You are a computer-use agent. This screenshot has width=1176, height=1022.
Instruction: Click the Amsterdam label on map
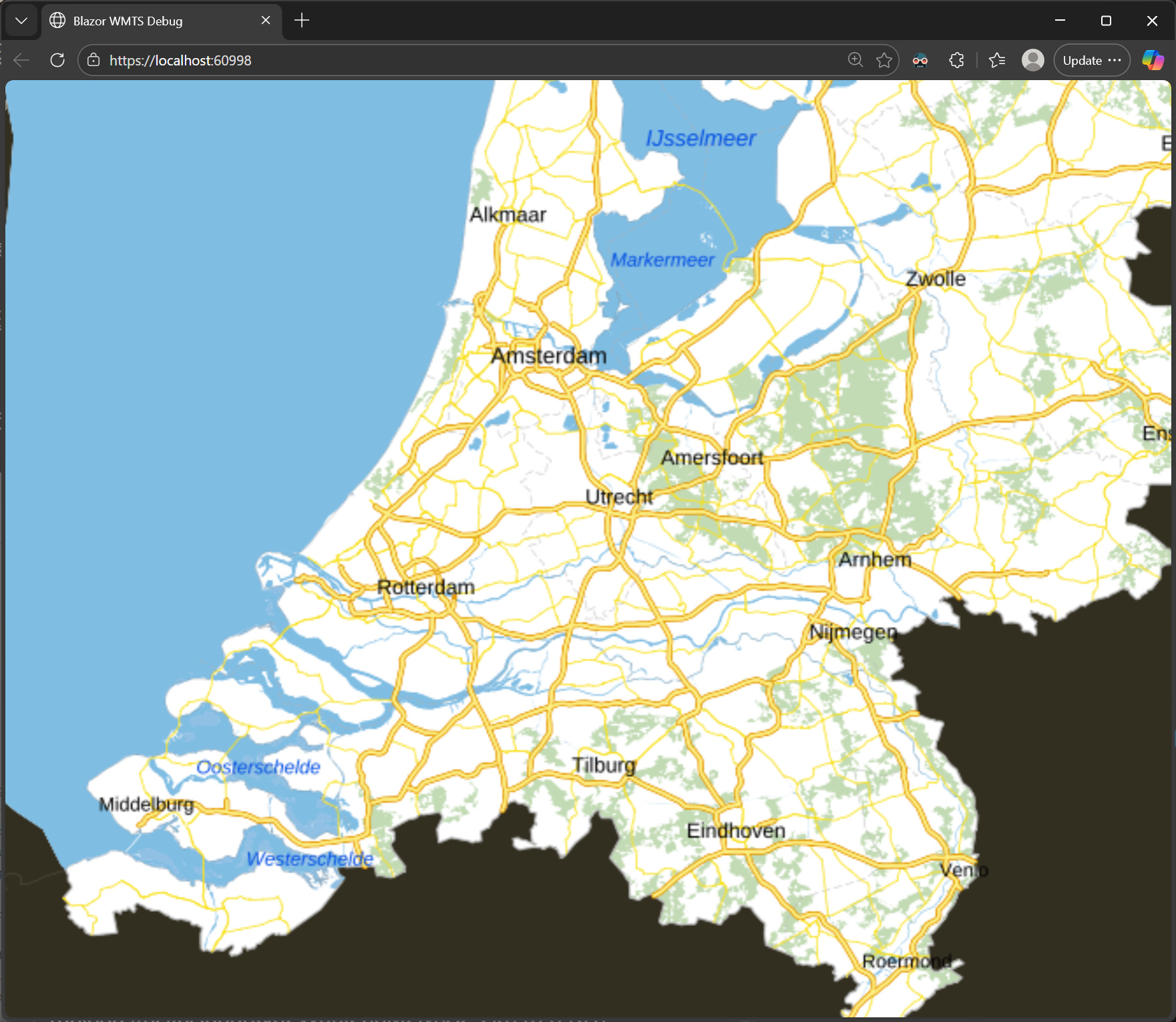[549, 356]
